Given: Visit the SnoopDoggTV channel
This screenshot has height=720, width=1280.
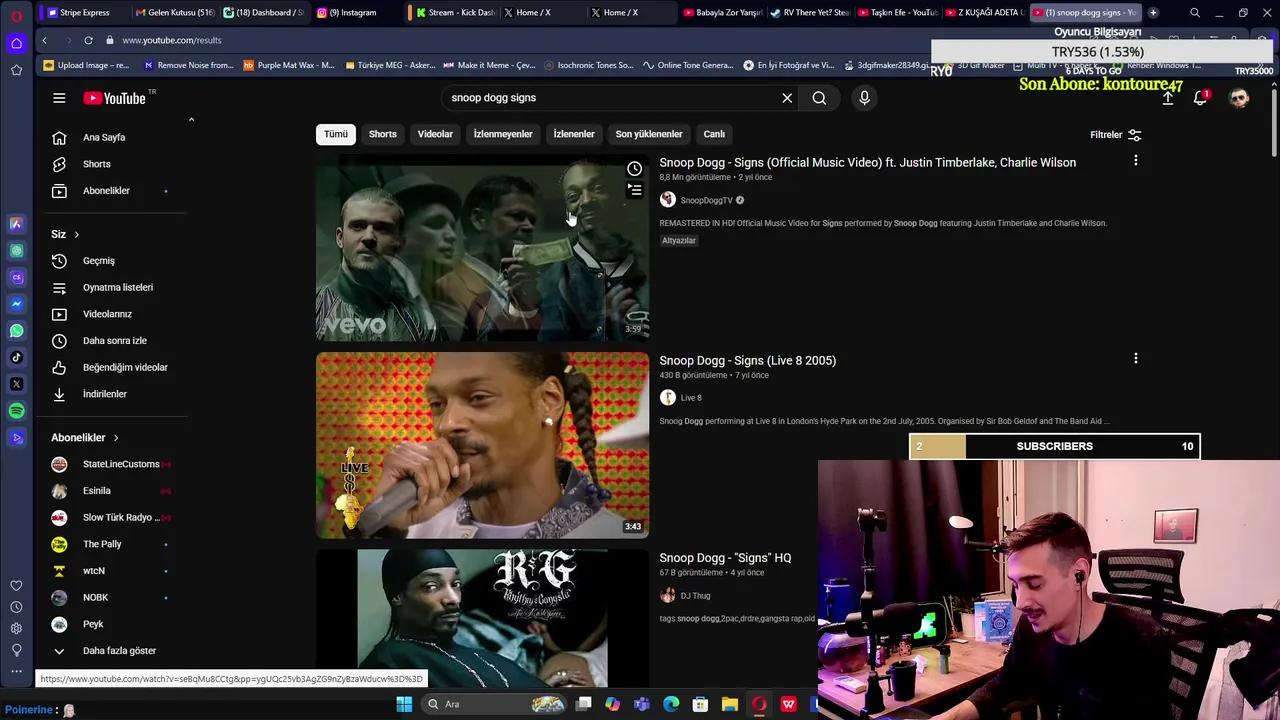Looking at the screenshot, I should point(706,200).
